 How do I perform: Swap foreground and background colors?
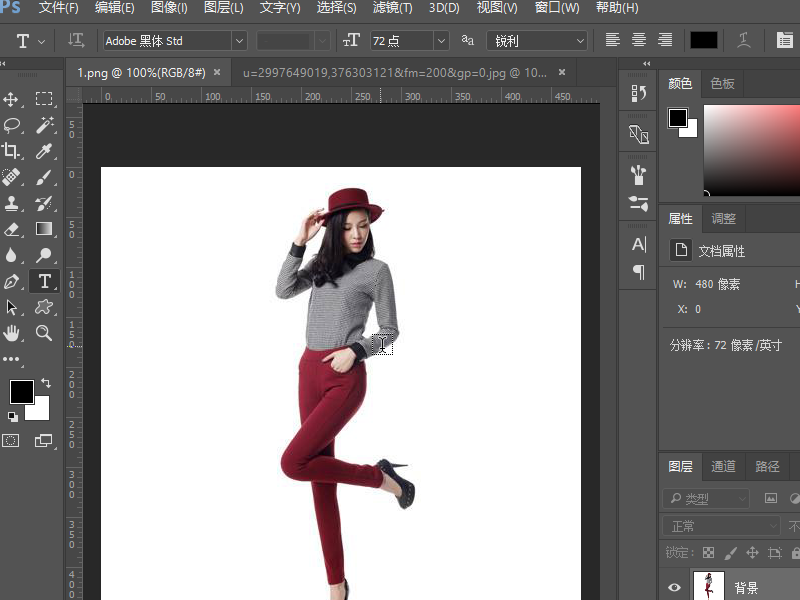(x=46, y=383)
